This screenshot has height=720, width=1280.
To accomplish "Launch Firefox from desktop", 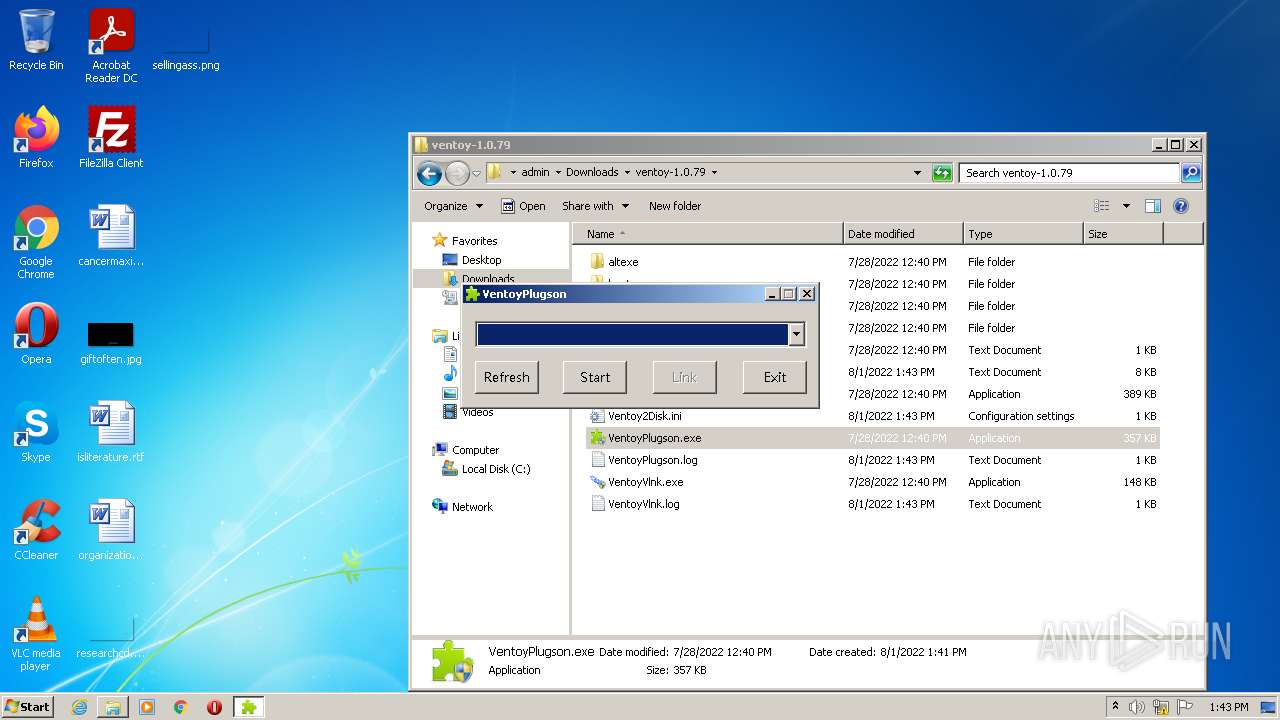I will (36, 138).
